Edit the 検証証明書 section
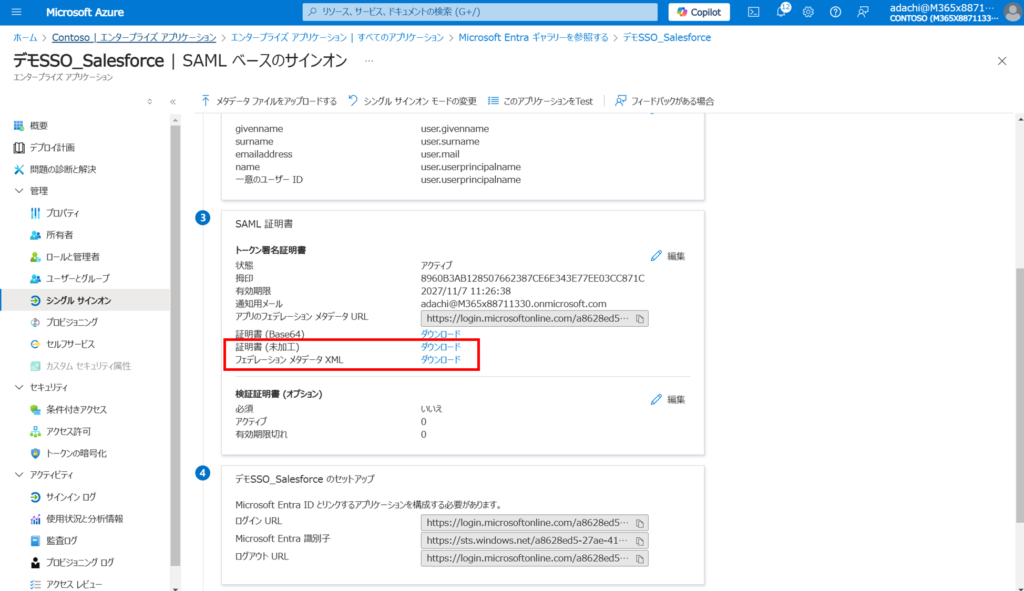 (x=668, y=400)
